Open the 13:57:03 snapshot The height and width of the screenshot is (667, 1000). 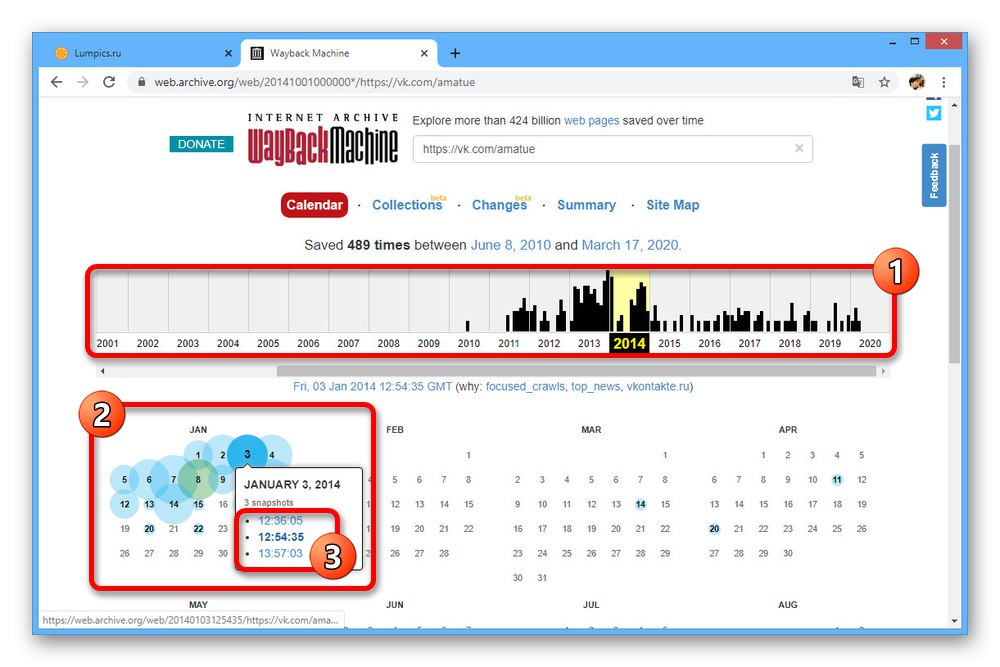281,553
